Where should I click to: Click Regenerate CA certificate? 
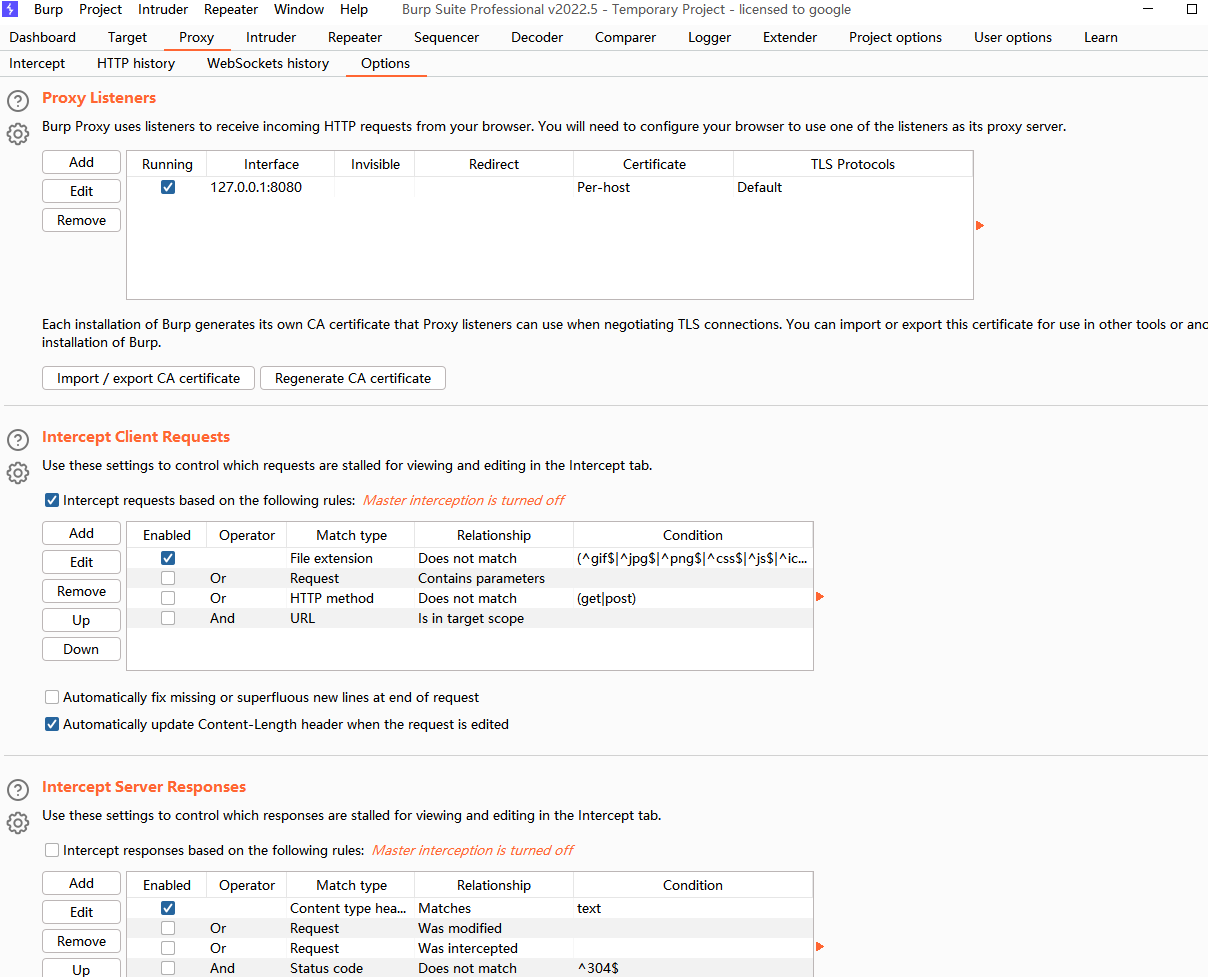point(353,378)
